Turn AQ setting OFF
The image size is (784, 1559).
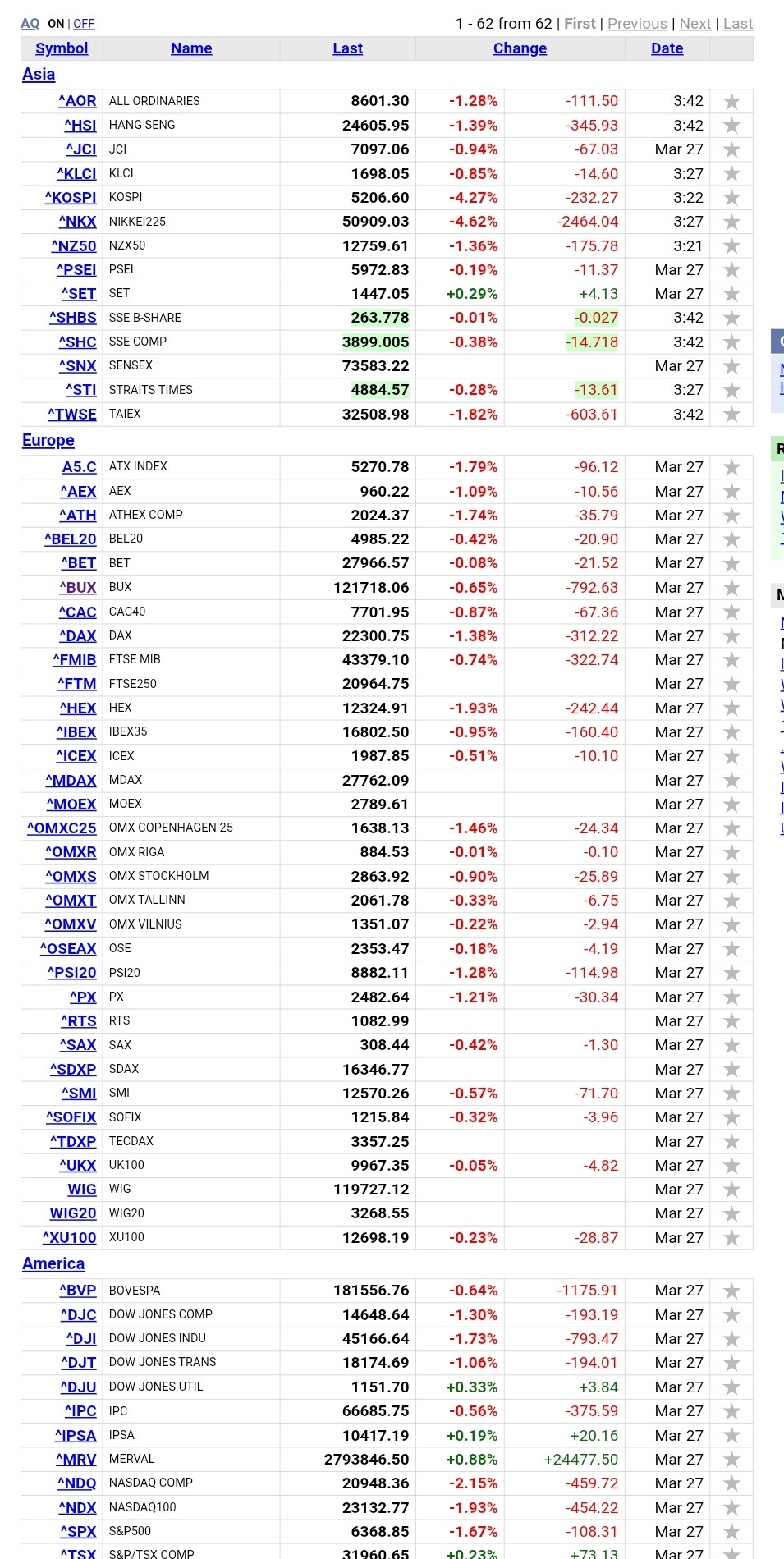[x=84, y=24]
